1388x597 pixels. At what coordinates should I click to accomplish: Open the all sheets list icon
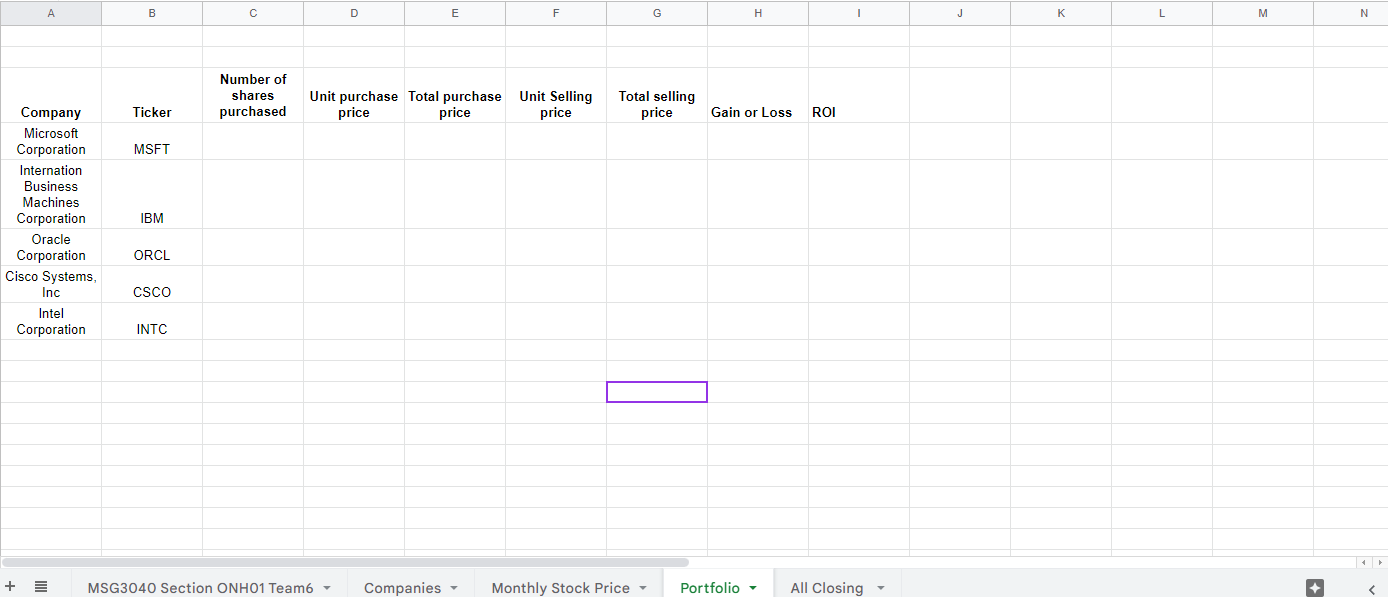tap(41, 586)
